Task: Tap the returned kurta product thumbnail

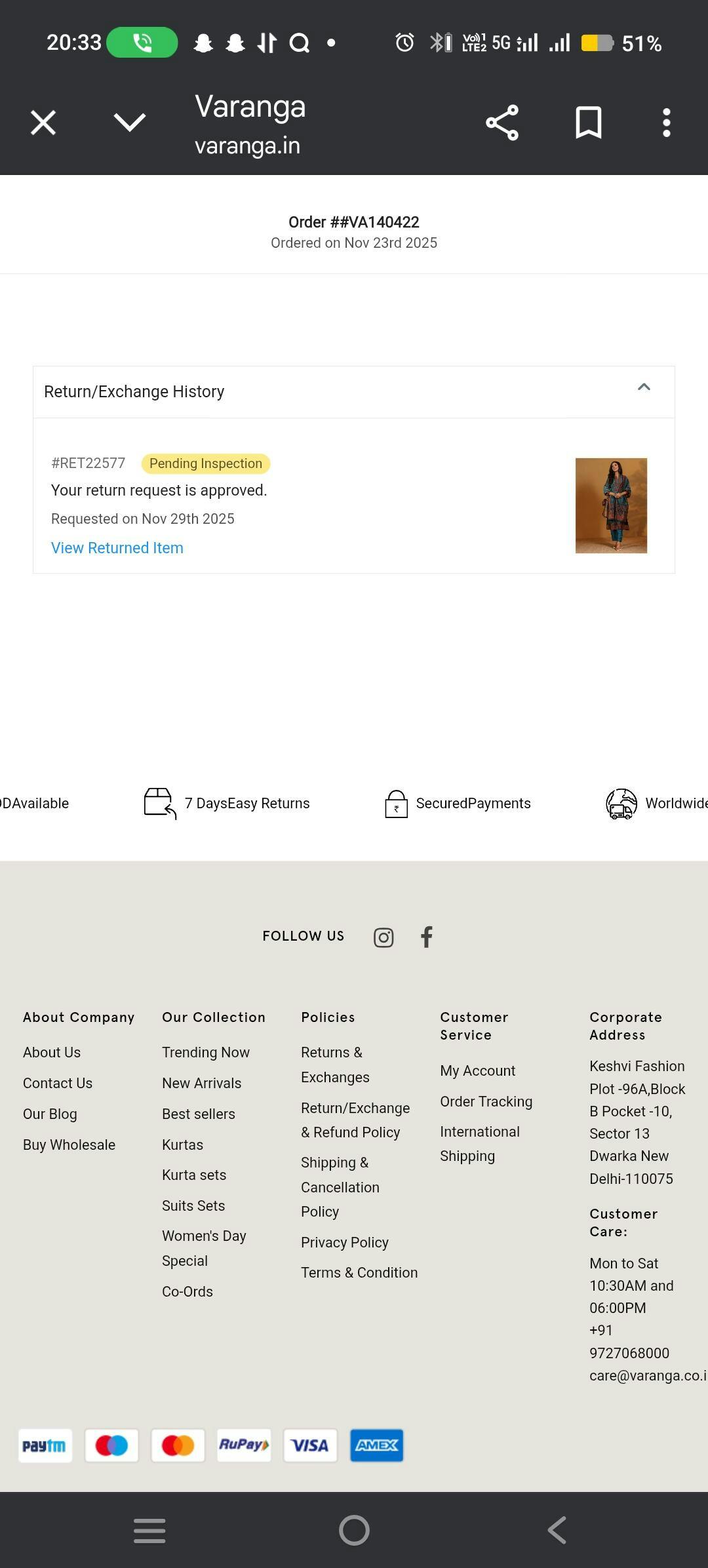Action: coord(611,505)
